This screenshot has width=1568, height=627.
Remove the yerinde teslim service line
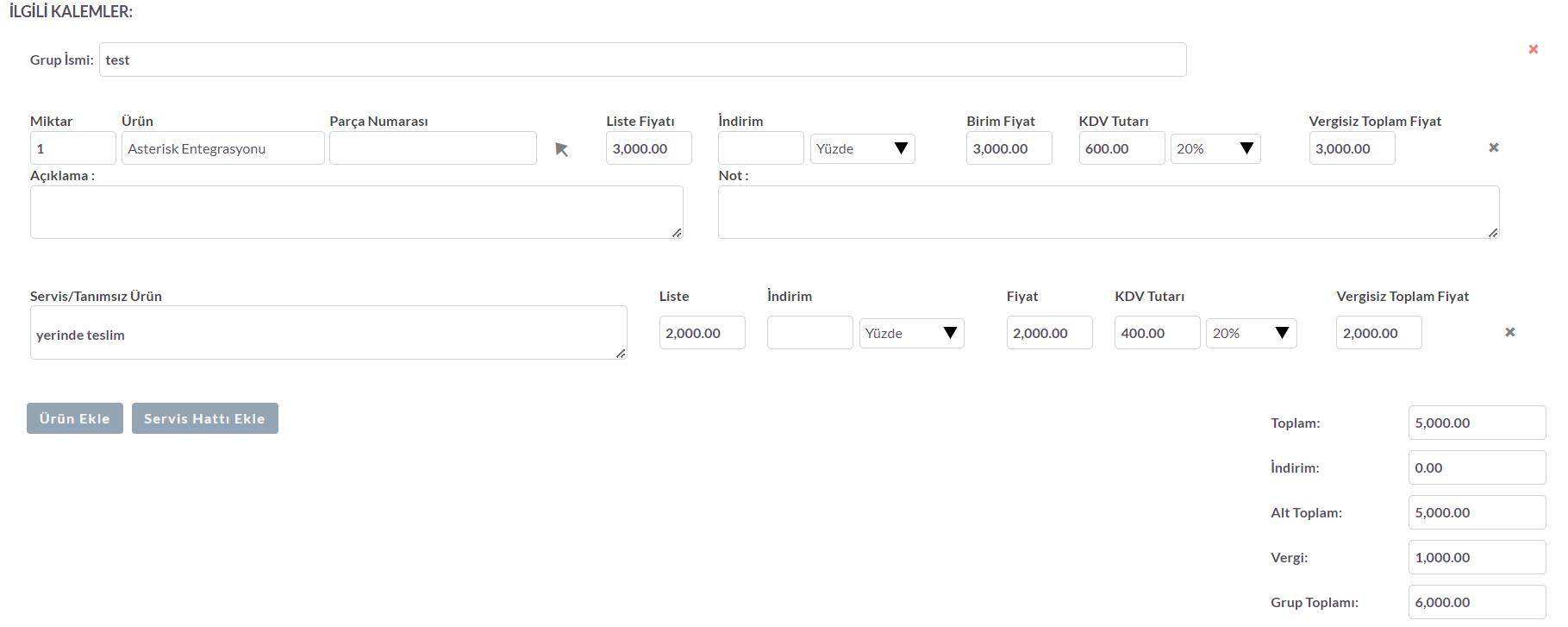pyautogui.click(x=1509, y=332)
